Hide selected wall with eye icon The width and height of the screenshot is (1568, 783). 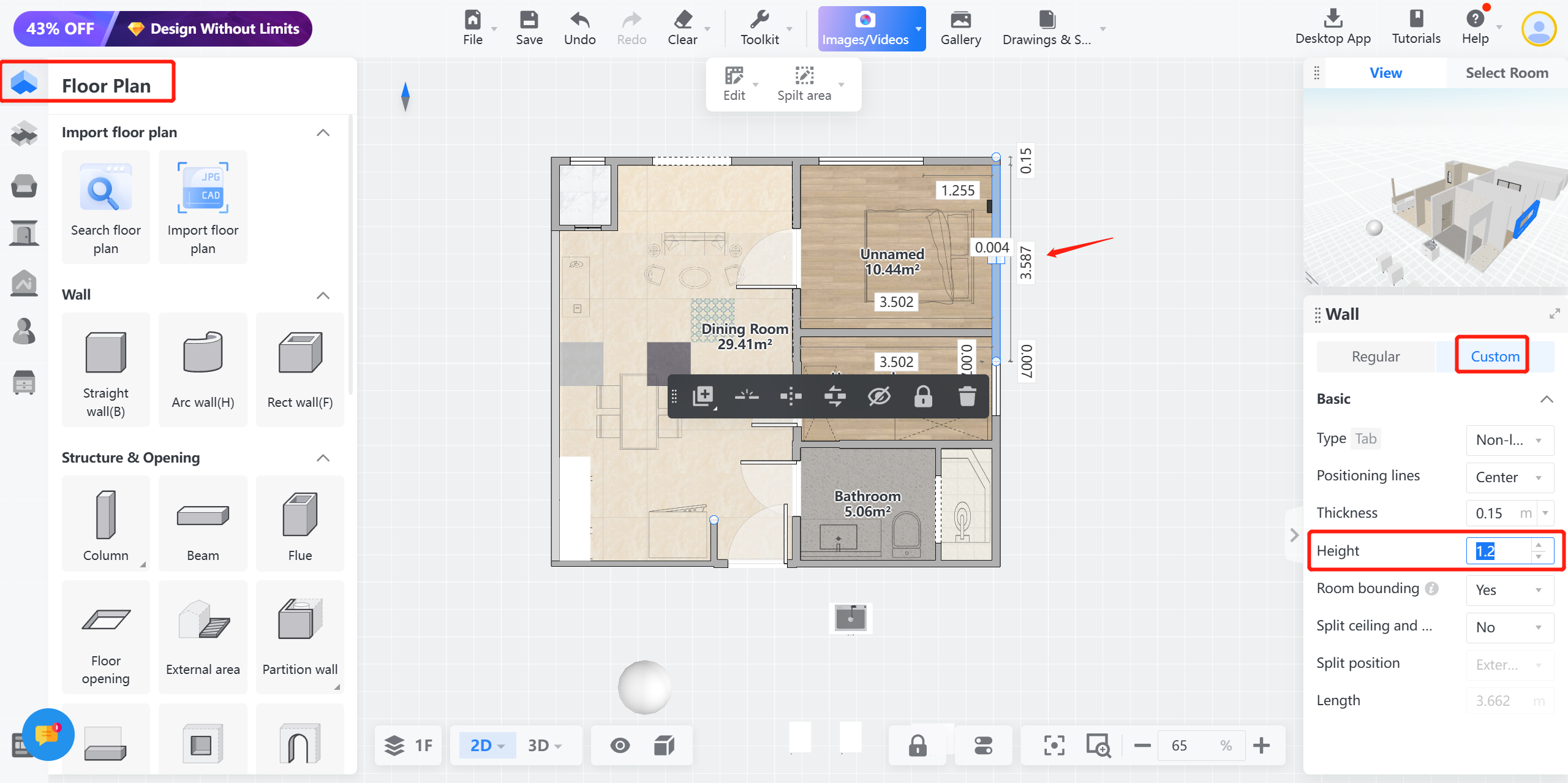879,396
